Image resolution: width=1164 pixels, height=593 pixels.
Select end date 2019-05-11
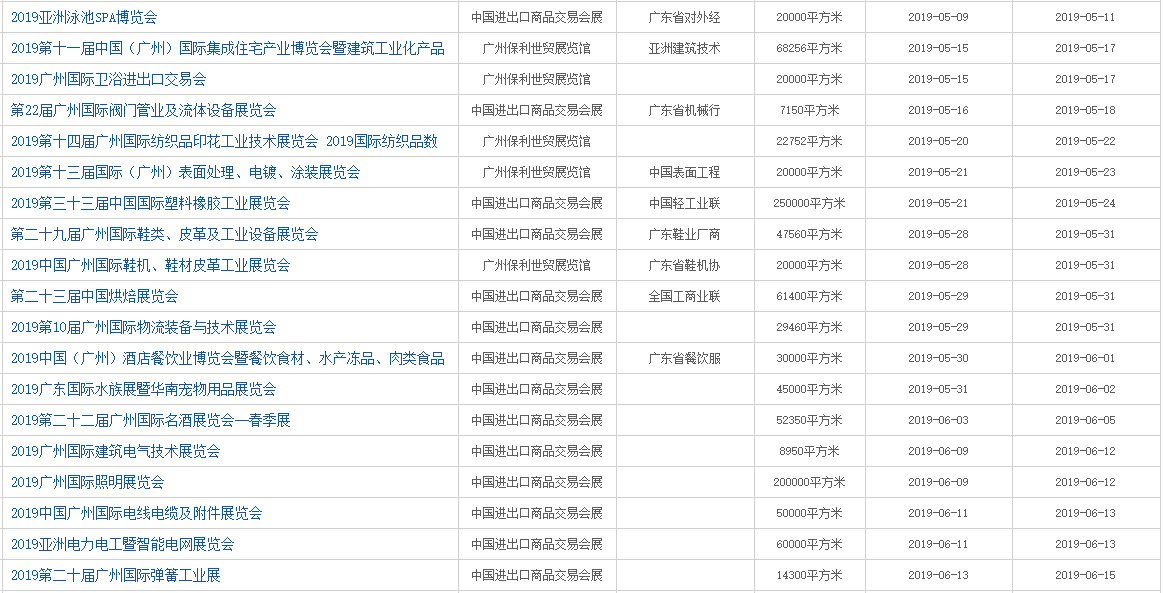point(1085,17)
